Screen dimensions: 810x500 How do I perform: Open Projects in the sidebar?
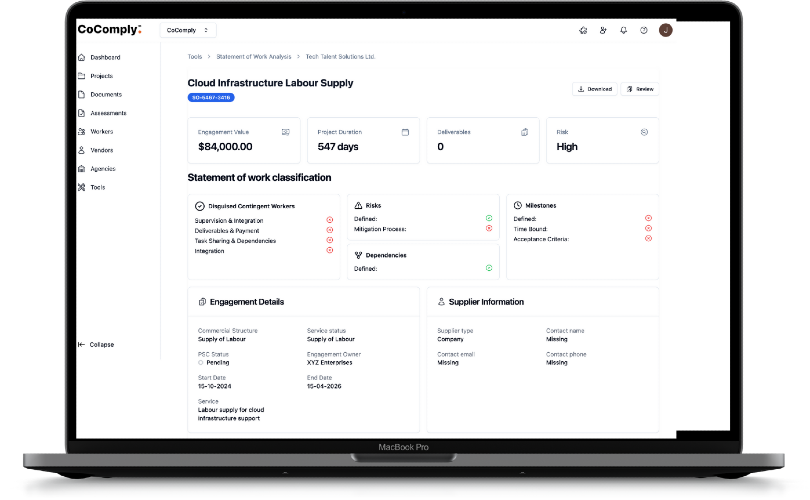(x=96, y=76)
